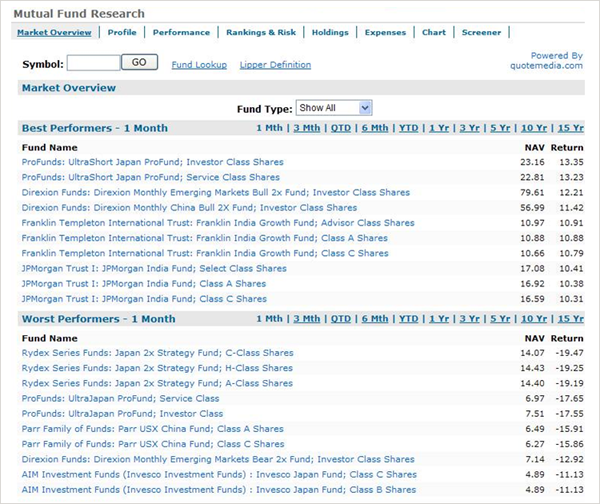
Task: Open the Lipper Definition link
Action: (275, 65)
